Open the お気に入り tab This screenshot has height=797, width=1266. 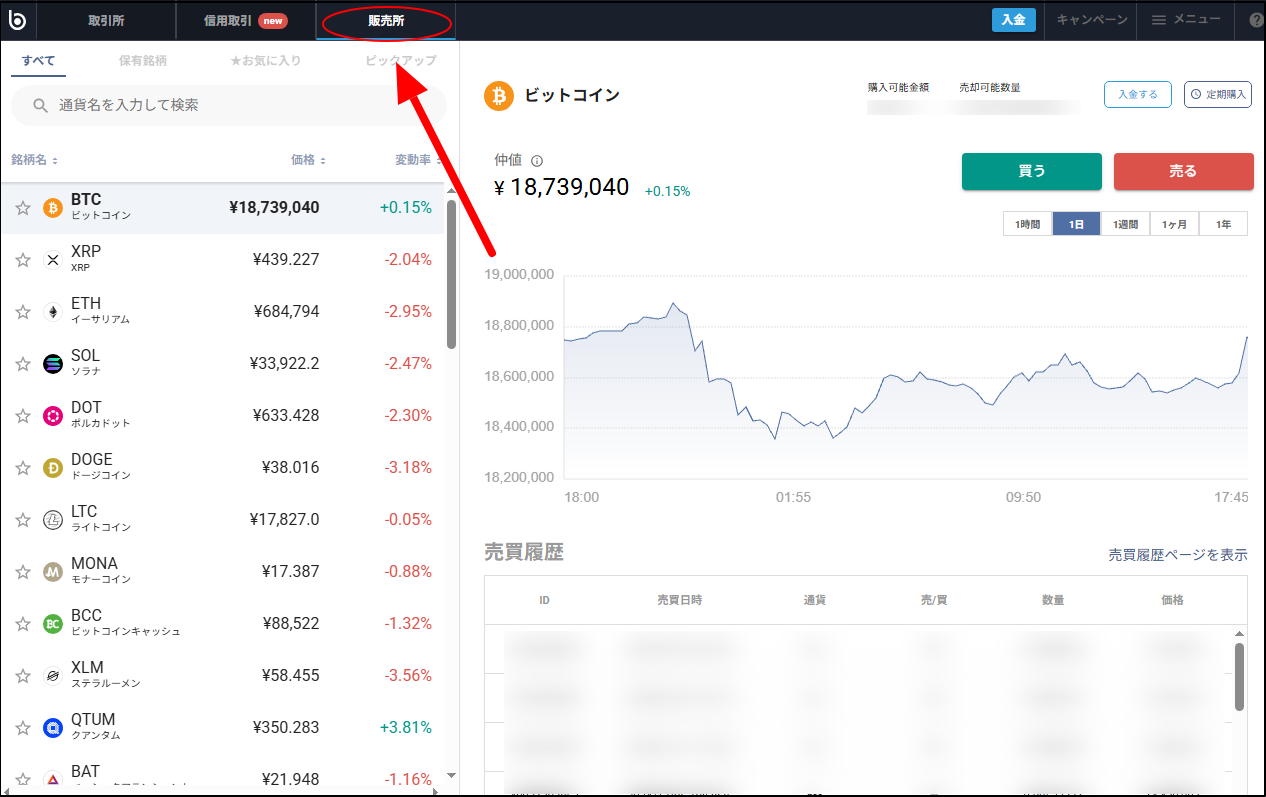[263, 61]
